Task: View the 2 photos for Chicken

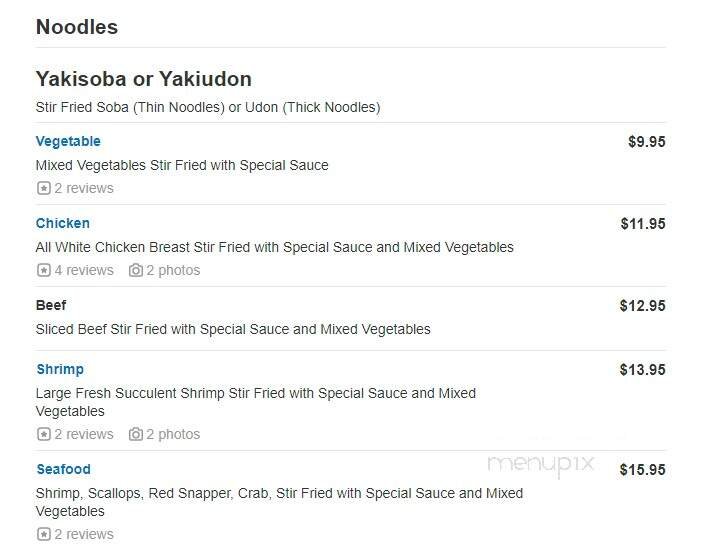Action: coord(173,270)
